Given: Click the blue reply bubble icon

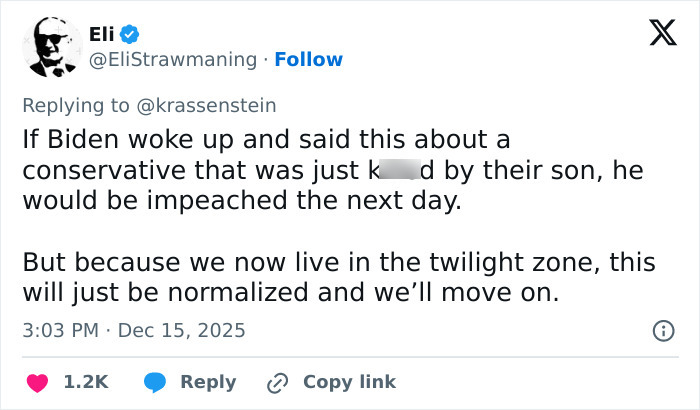Looking at the screenshot, I should click(x=154, y=382).
